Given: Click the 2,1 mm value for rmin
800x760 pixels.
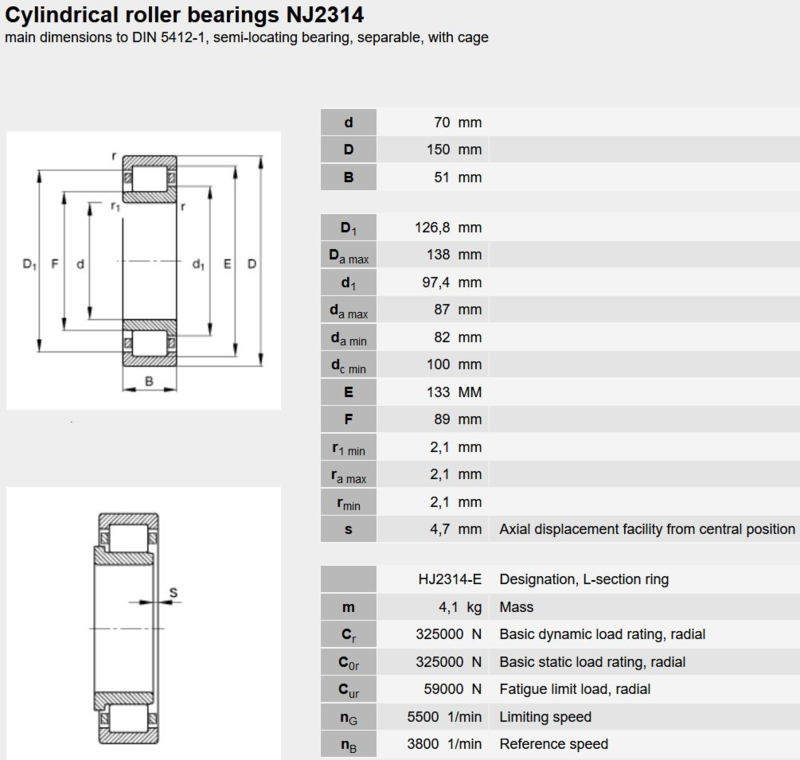Looking at the screenshot, I should coord(456,502).
